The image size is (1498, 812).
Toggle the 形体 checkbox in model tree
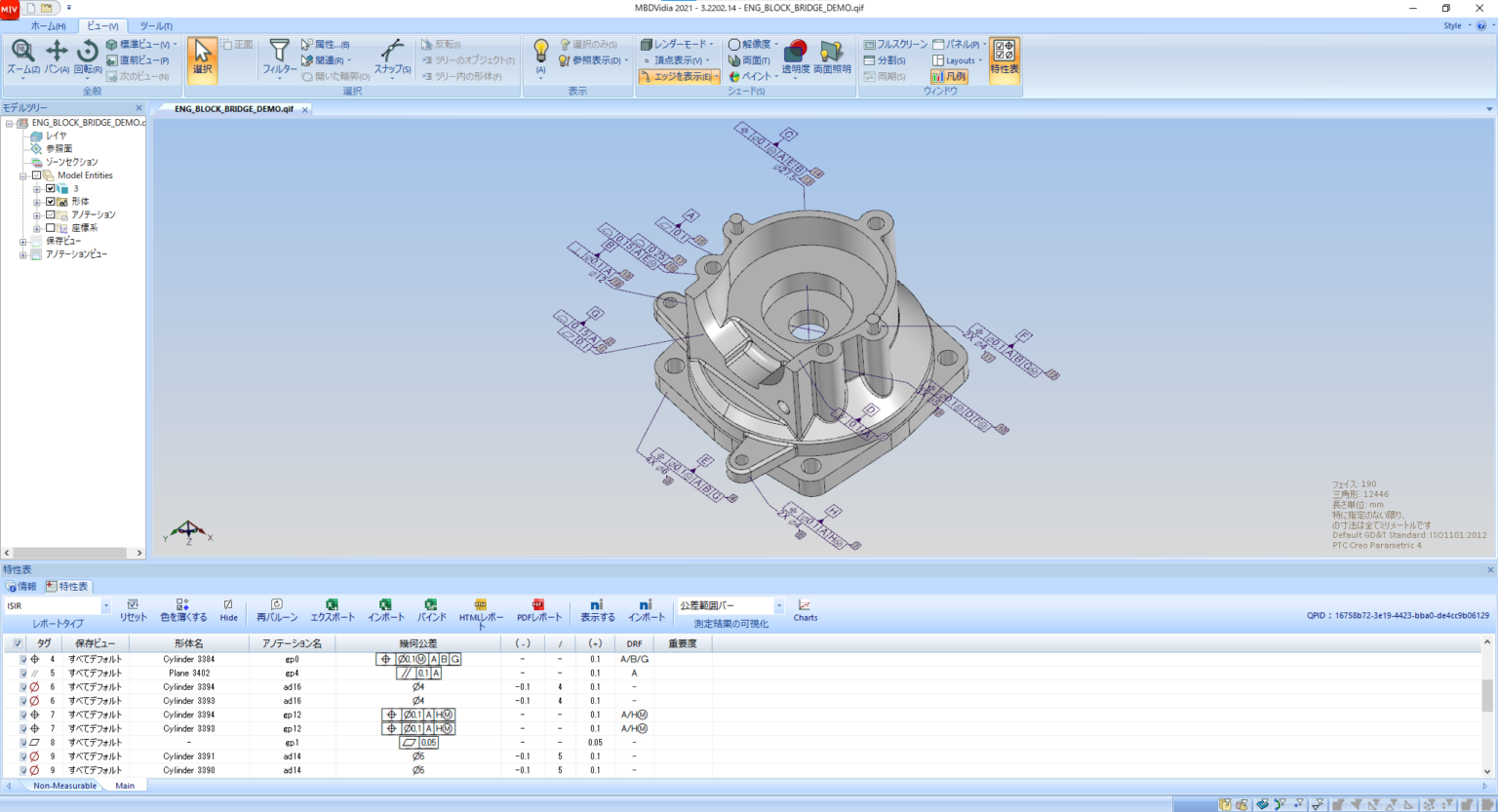pos(51,202)
